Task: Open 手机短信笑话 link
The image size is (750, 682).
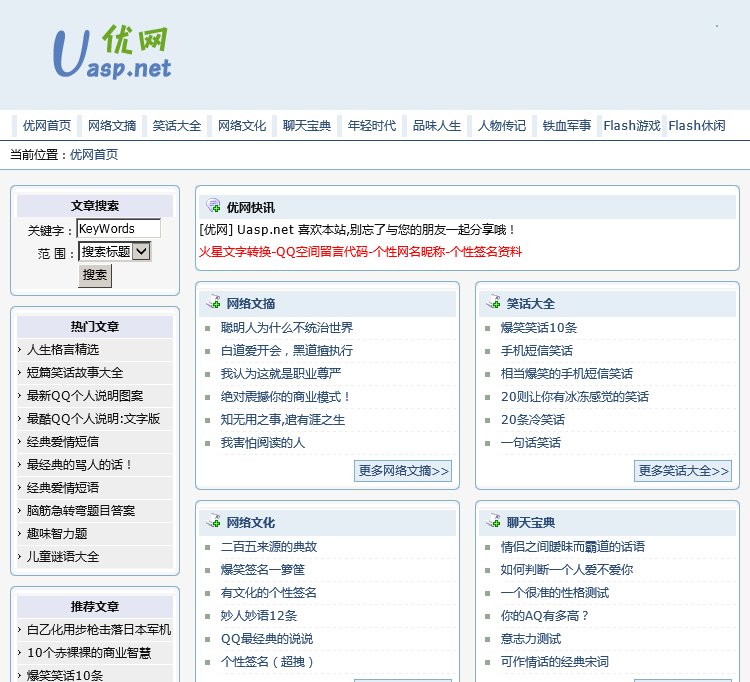Action: point(537,351)
